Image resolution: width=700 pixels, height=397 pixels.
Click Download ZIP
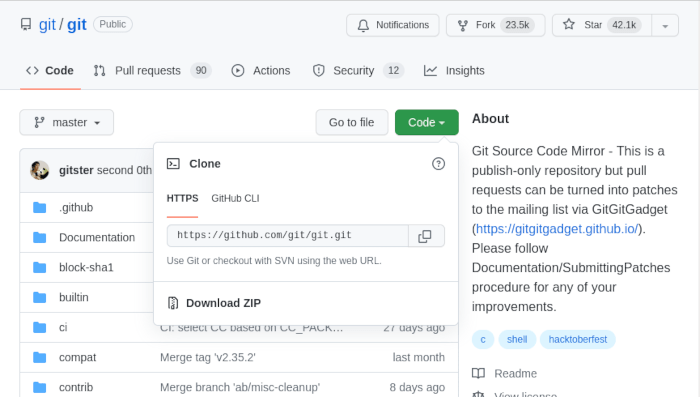[223, 303]
